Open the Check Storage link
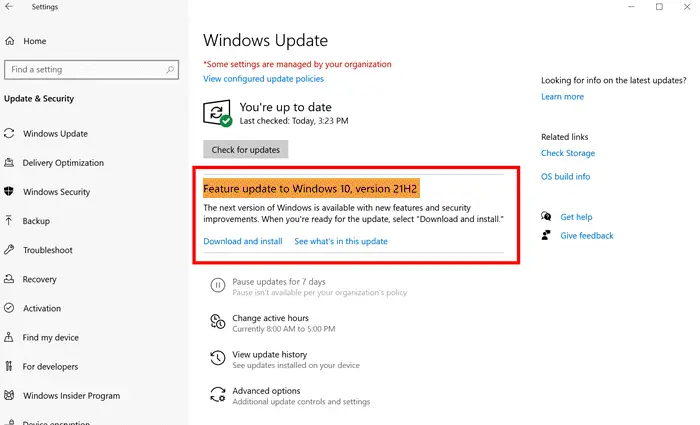The height and width of the screenshot is (425, 700). [568, 153]
